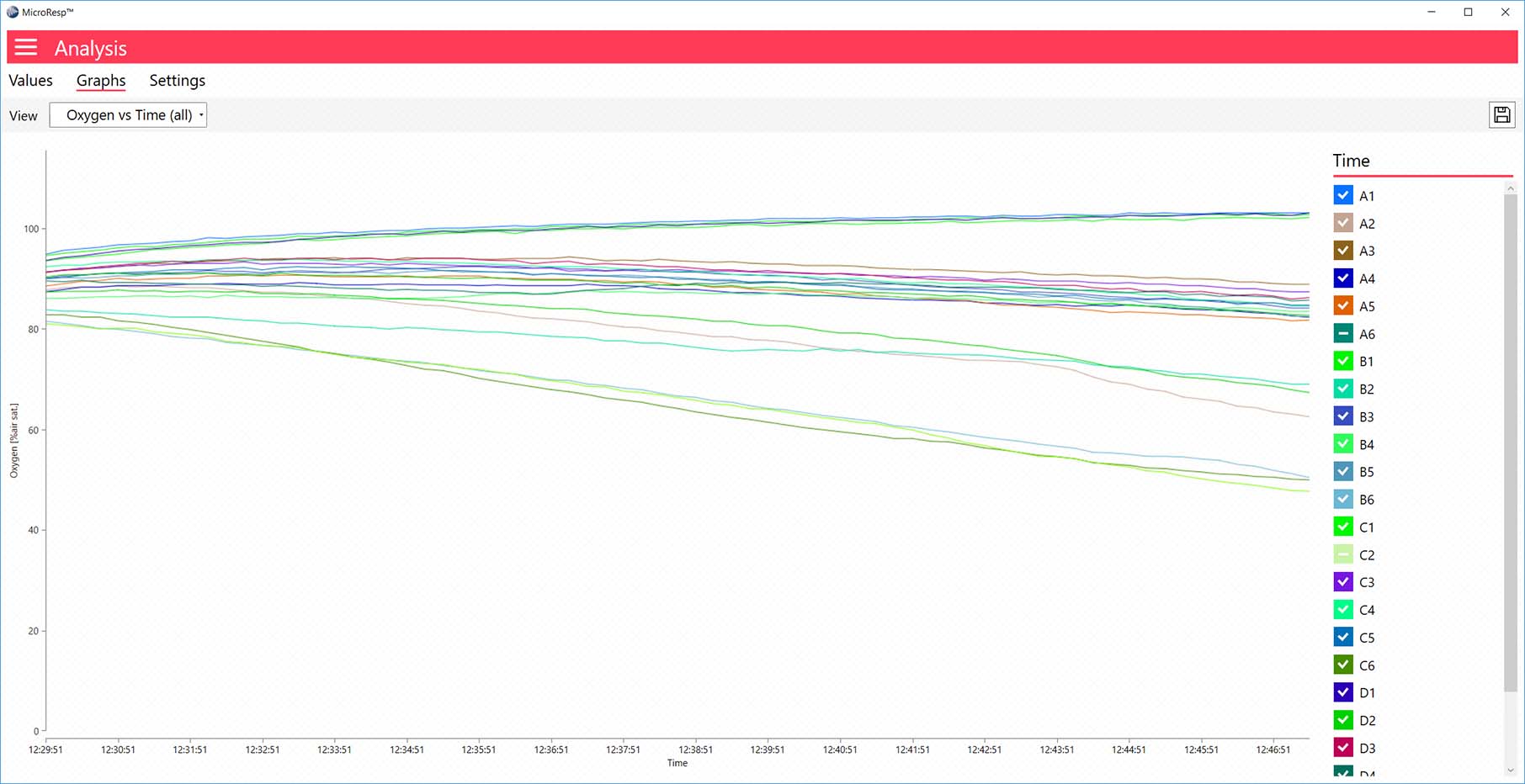The height and width of the screenshot is (784, 1525).
Task: Toggle the C4 series checkbox
Action: pyautogui.click(x=1343, y=609)
